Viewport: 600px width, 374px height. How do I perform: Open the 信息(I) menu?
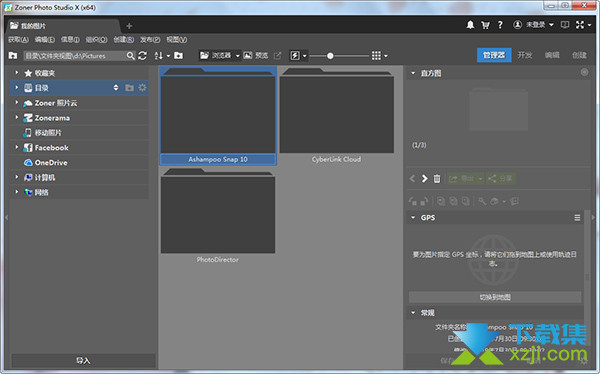pos(70,39)
